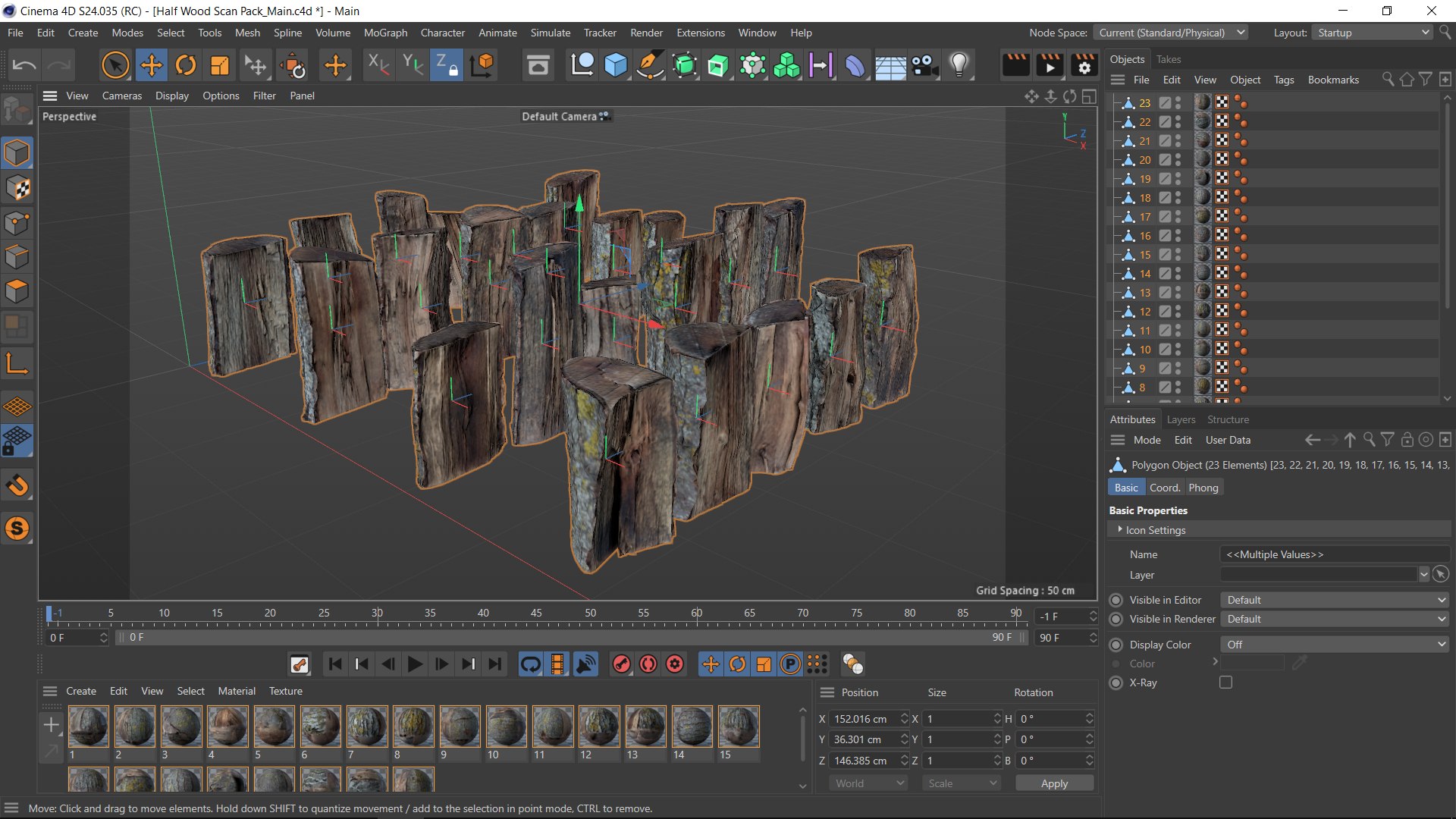Click the Undo arrow

[24, 65]
